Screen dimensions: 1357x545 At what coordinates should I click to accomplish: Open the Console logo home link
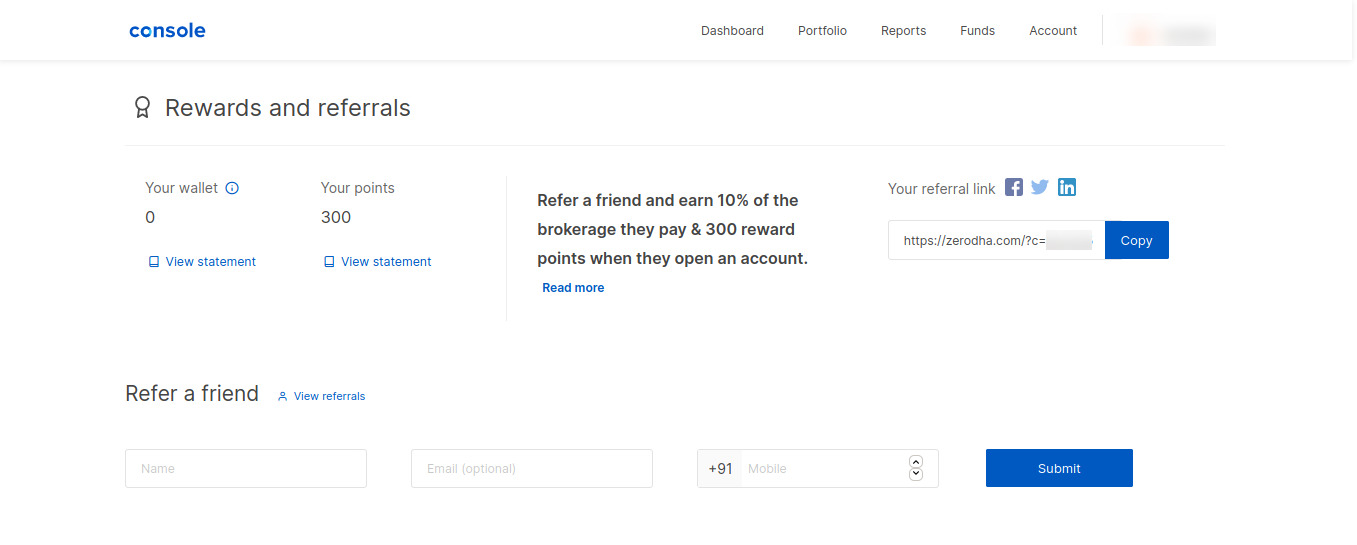tap(167, 30)
